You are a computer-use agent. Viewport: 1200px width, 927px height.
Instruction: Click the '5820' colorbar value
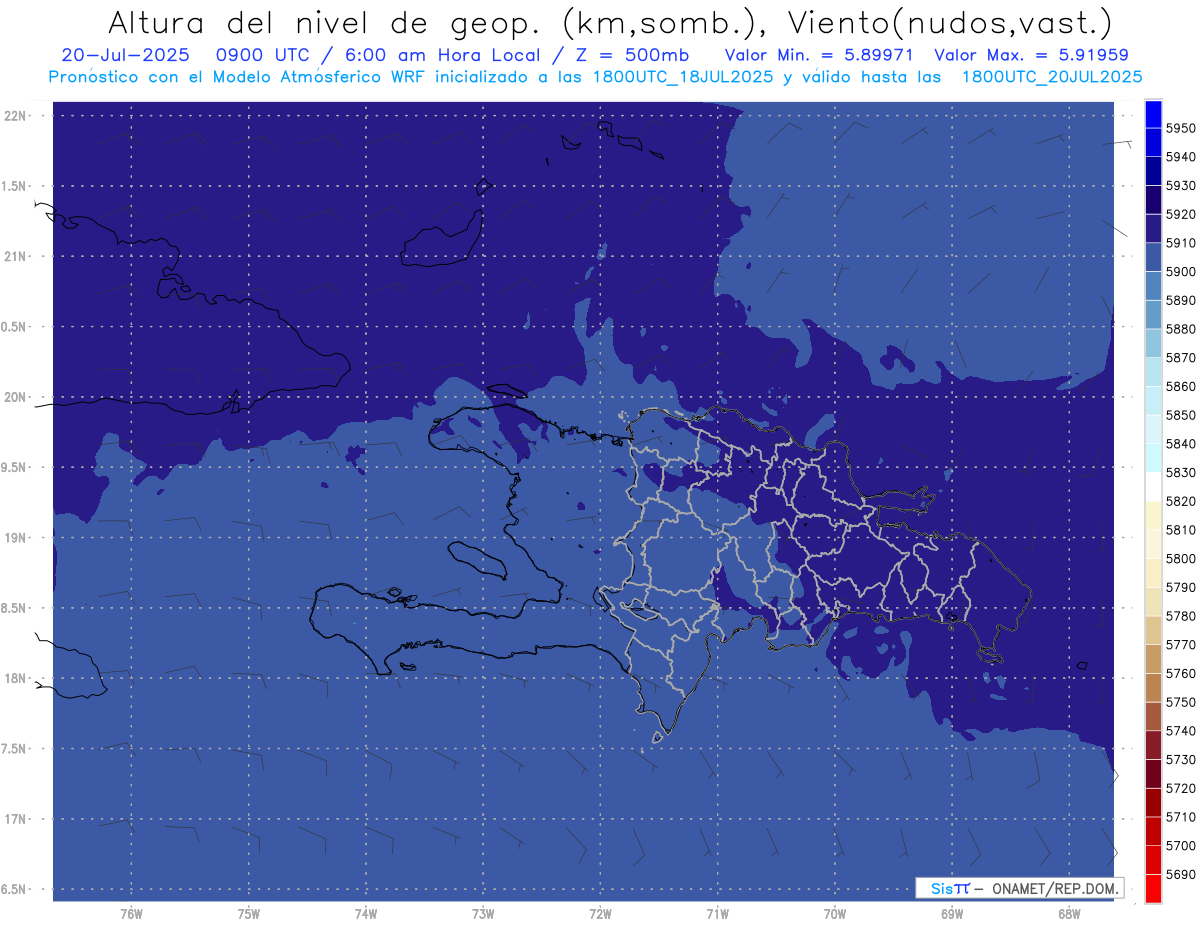(1181, 501)
